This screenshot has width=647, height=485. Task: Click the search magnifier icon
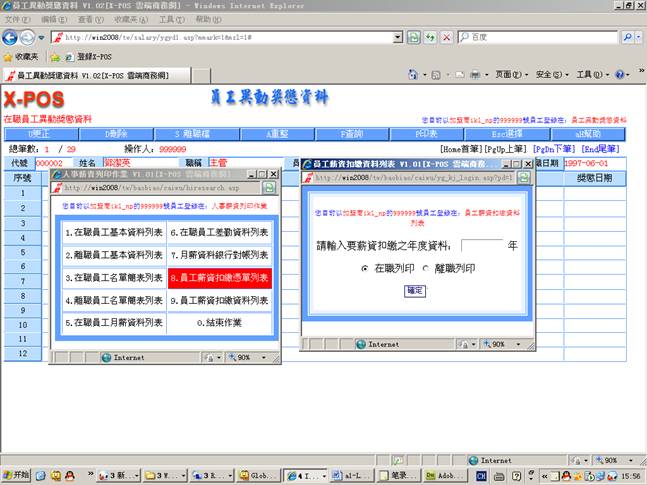[x=627, y=37]
